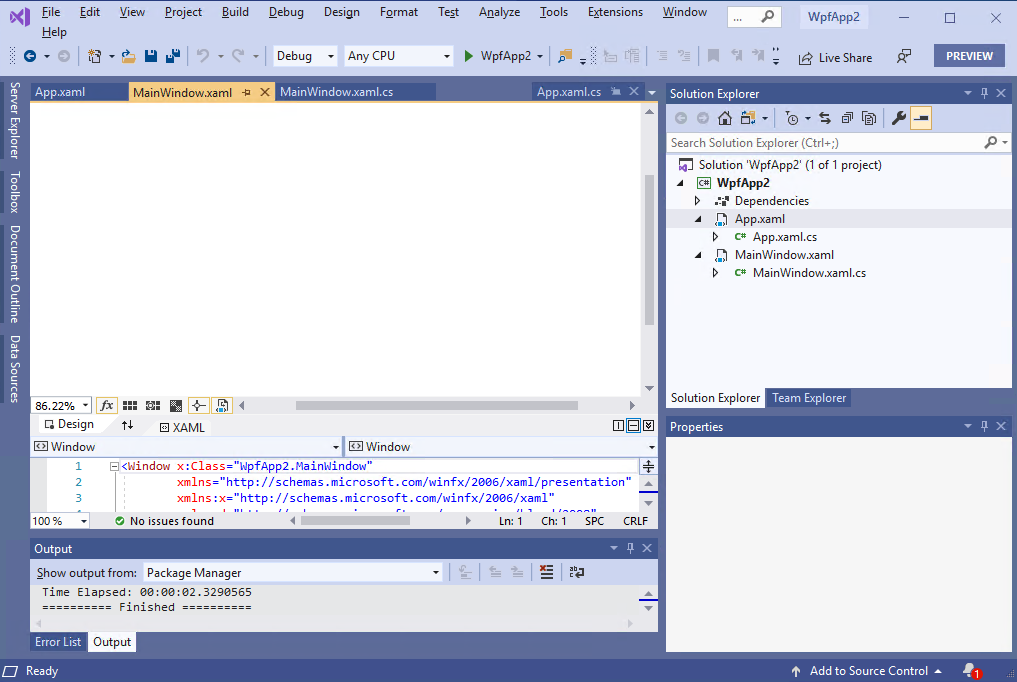Viewport: 1017px width, 682px height.
Task: Open the File menu
Action: (x=51, y=12)
